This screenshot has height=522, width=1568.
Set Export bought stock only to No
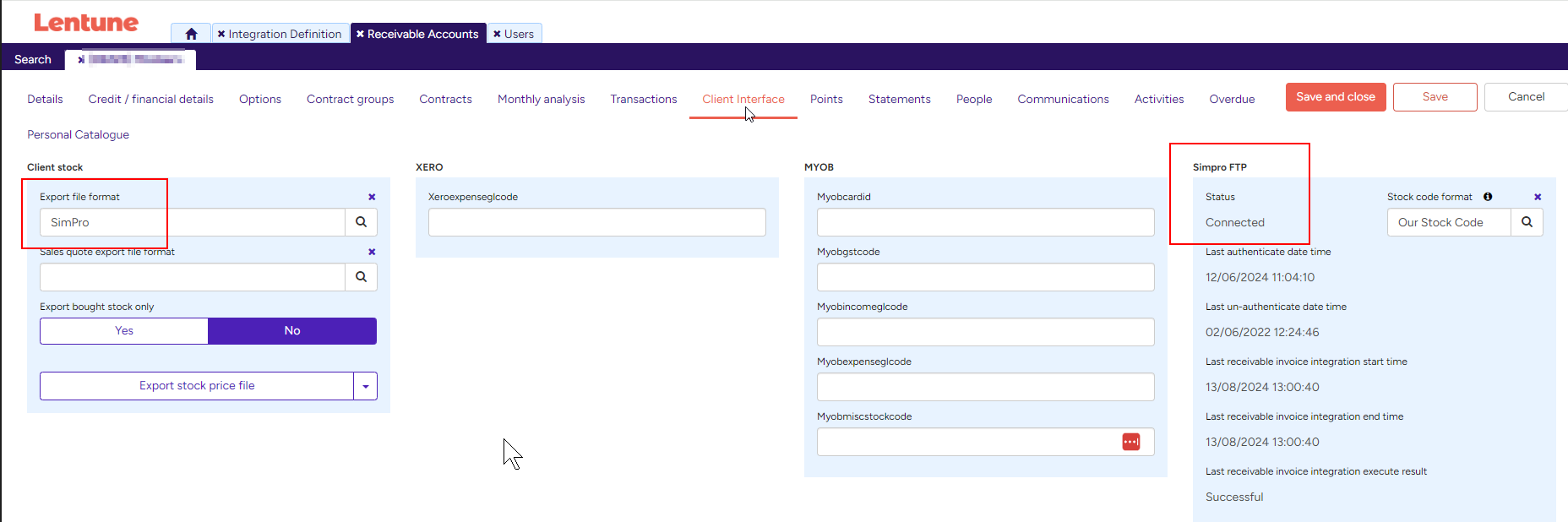click(292, 331)
